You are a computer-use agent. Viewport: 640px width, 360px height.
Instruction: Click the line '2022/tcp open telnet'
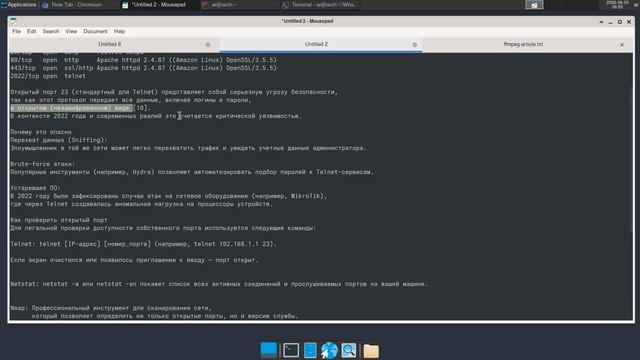tap(48, 76)
